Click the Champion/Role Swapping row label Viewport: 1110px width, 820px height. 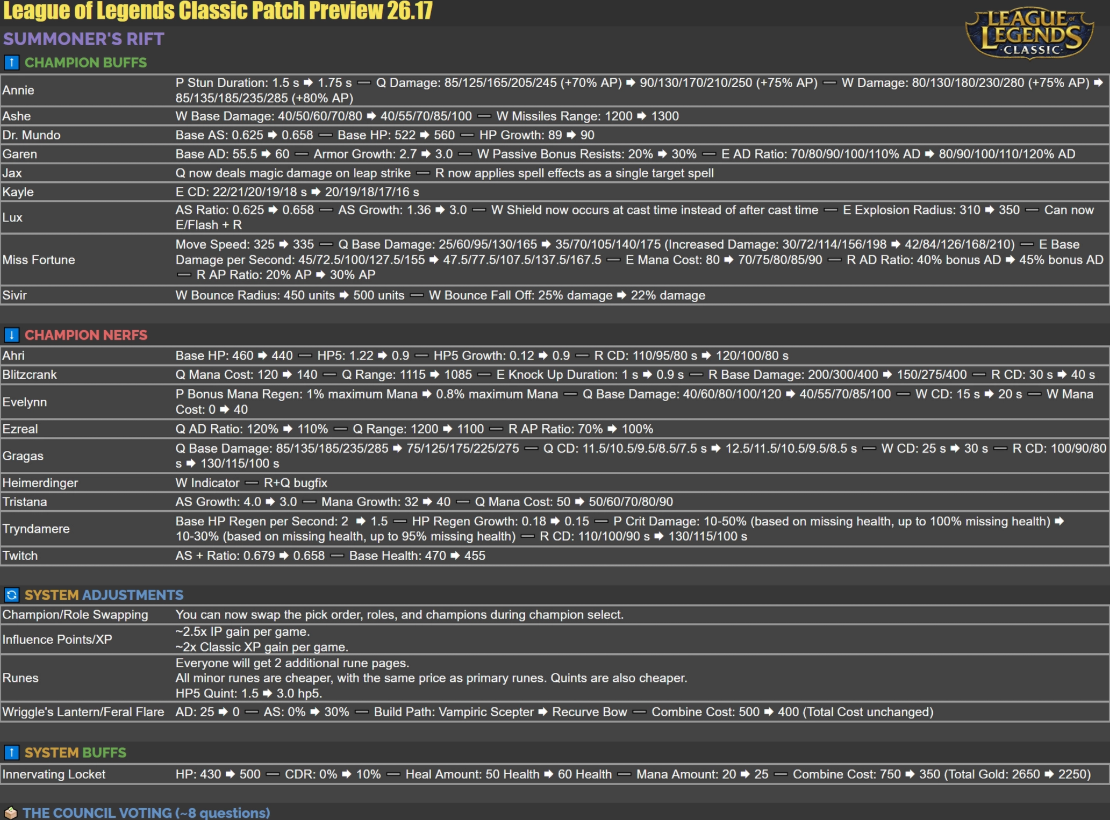click(x=75, y=615)
